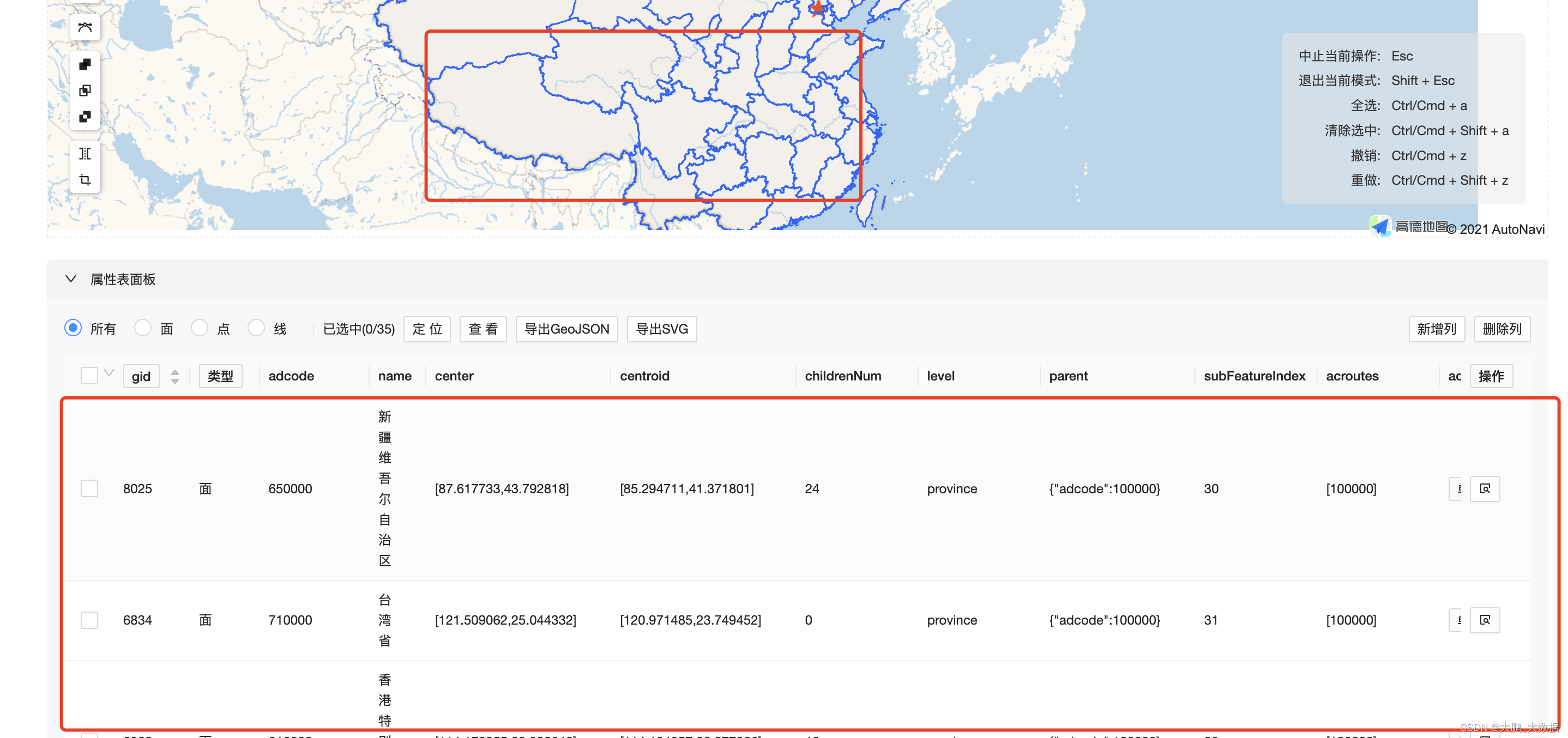Click subFeatureIndex cell 31

(1211, 620)
